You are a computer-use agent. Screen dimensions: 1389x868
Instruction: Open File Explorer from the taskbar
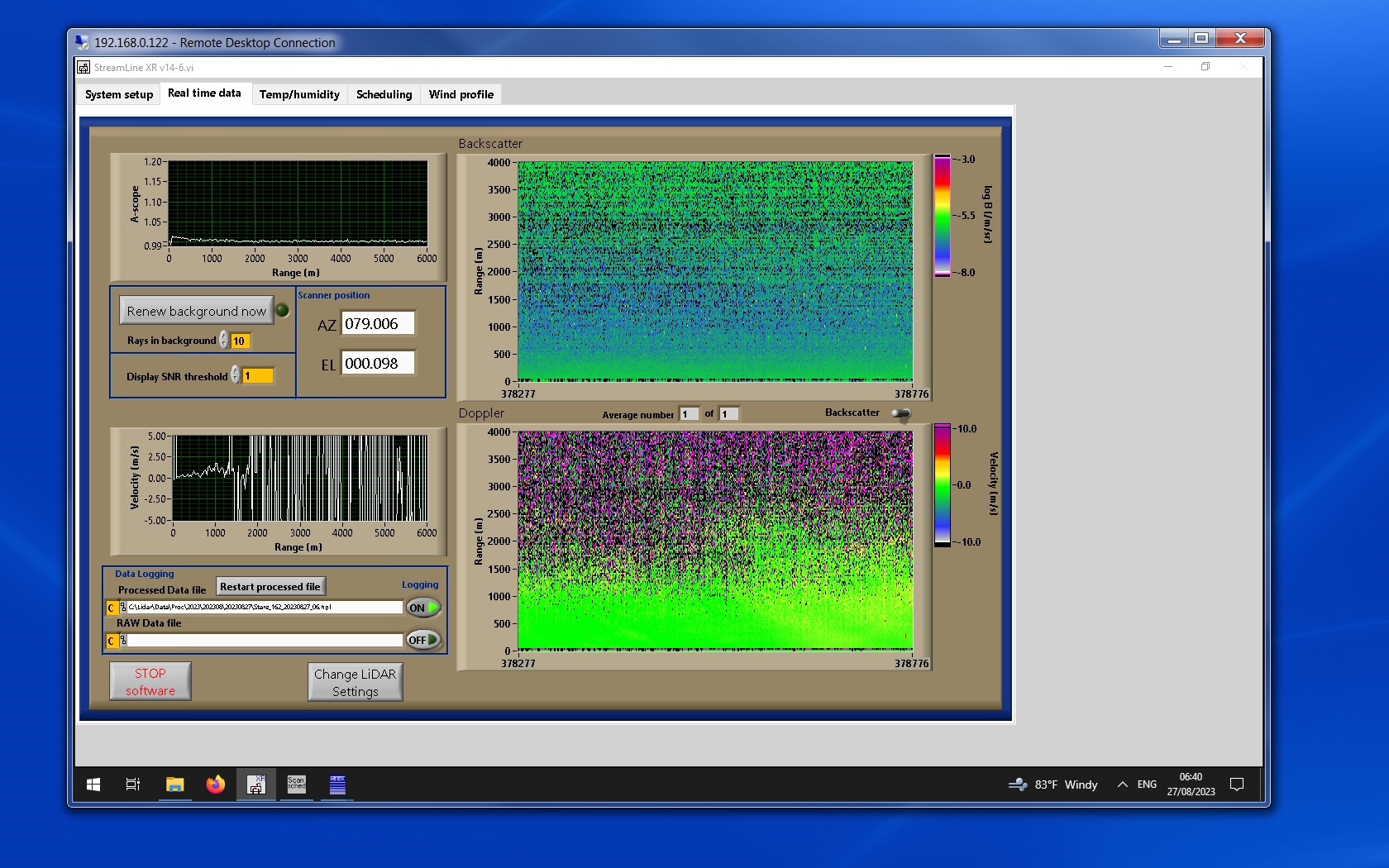[174, 785]
